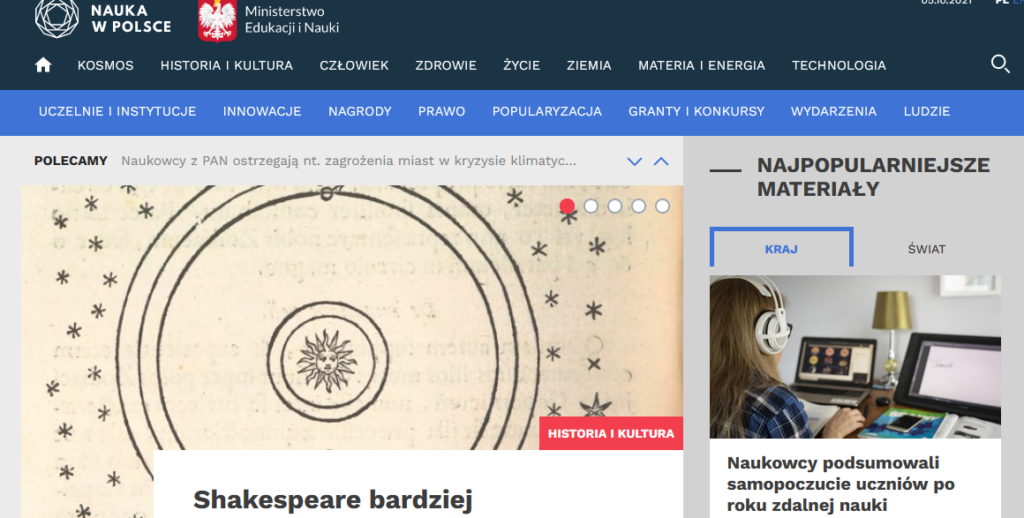1024x518 pixels.
Task: Go to NAGRODY section
Action: [x=360, y=111]
